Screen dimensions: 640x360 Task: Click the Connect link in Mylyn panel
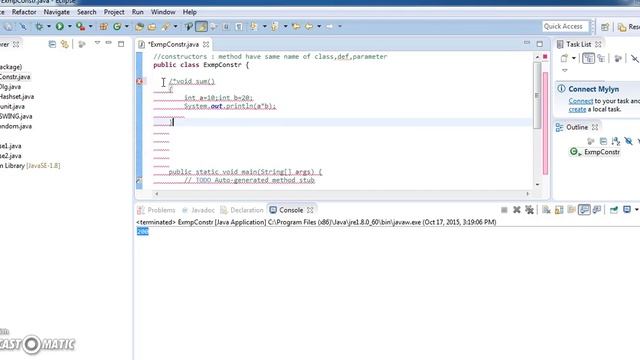pos(580,101)
